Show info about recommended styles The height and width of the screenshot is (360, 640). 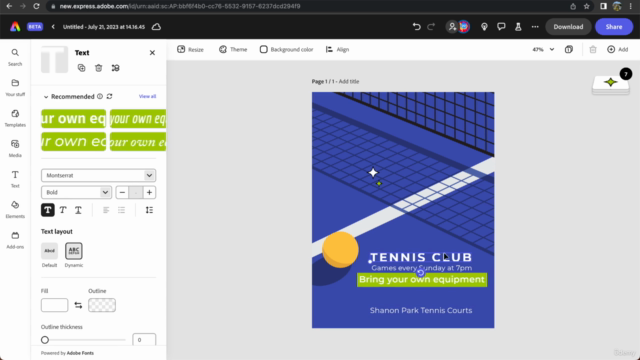100,96
